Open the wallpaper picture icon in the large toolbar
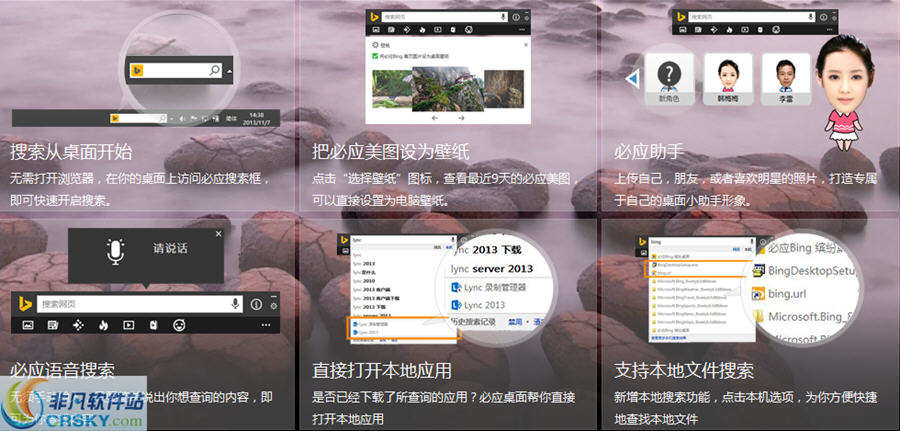 [28, 325]
